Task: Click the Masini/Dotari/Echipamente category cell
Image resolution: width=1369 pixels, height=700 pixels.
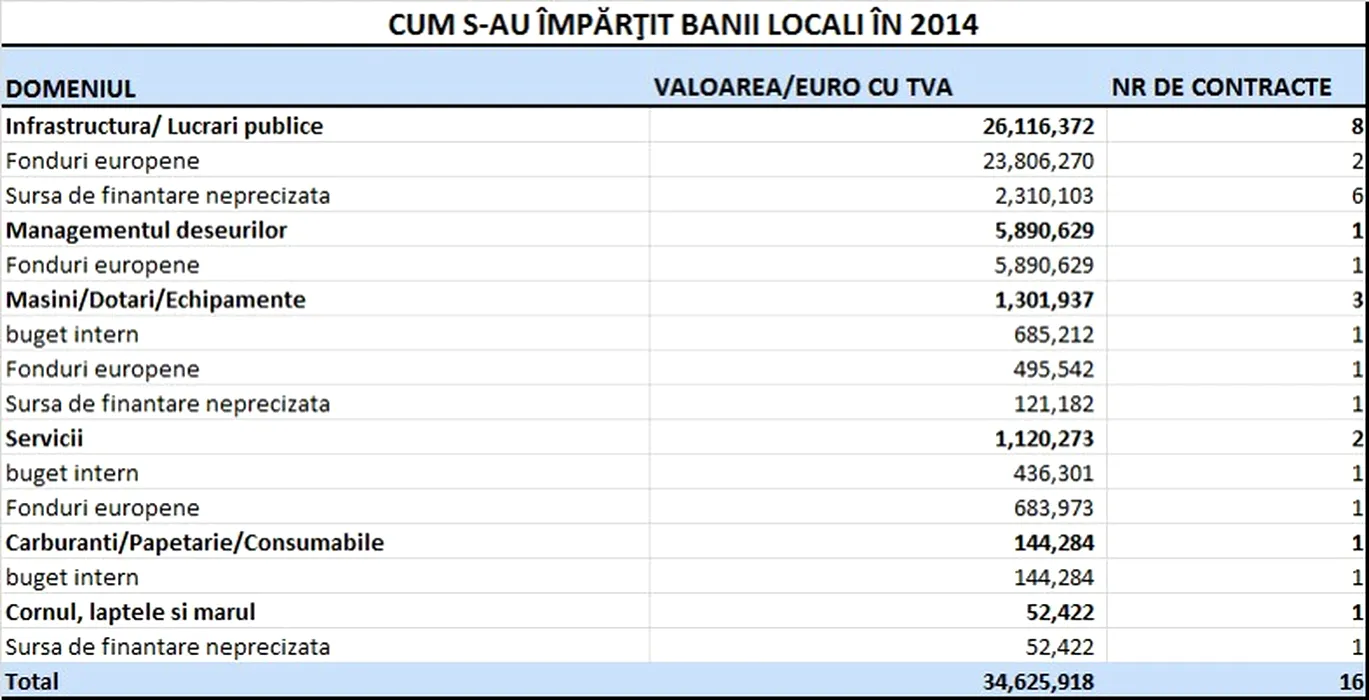Action: tap(155, 300)
